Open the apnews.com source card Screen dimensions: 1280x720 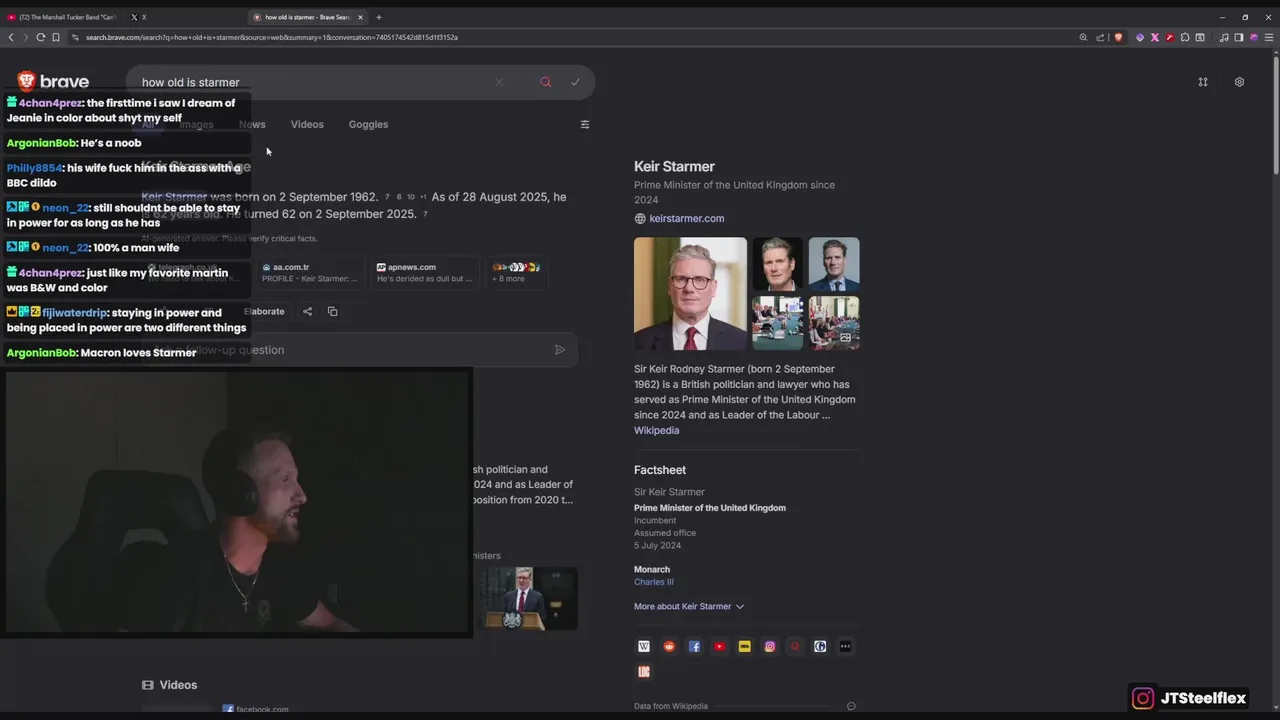pos(425,272)
